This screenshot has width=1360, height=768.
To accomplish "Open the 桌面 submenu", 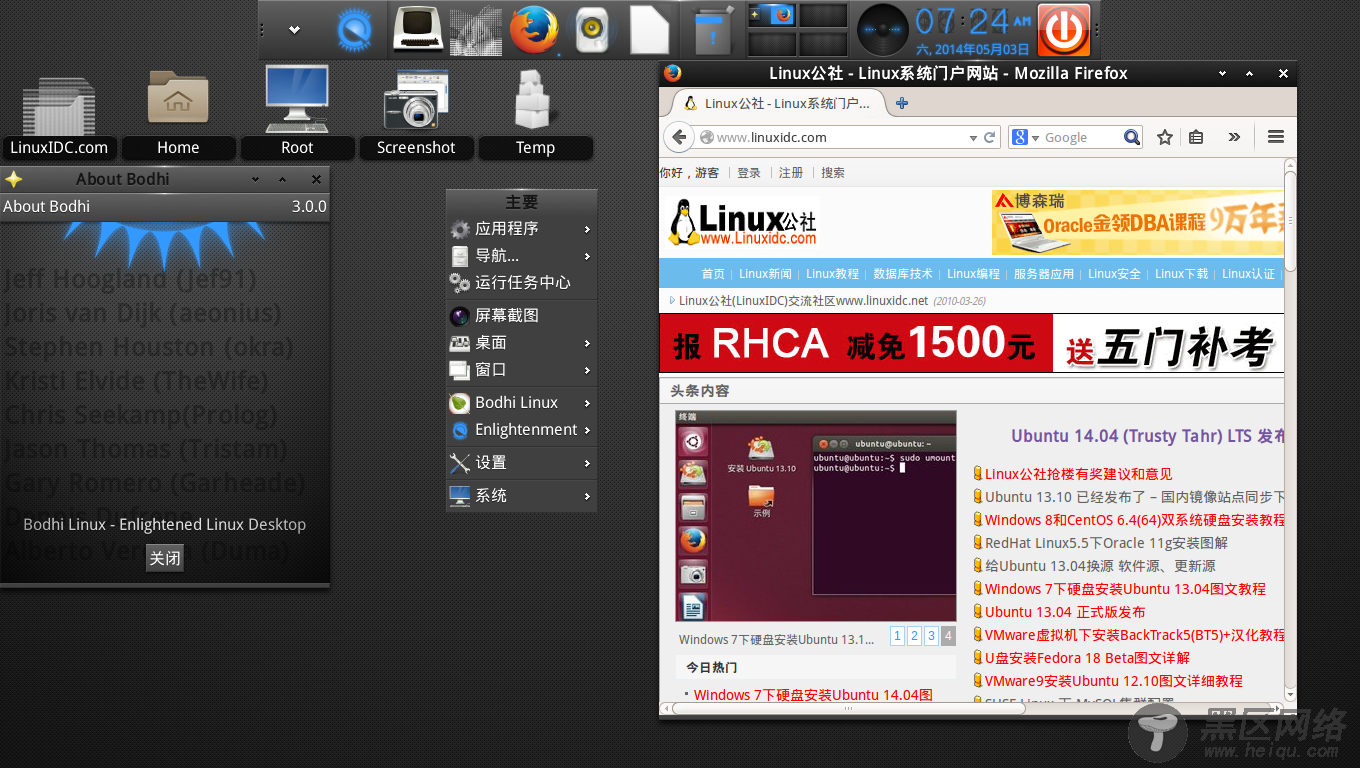I will tap(521, 342).
